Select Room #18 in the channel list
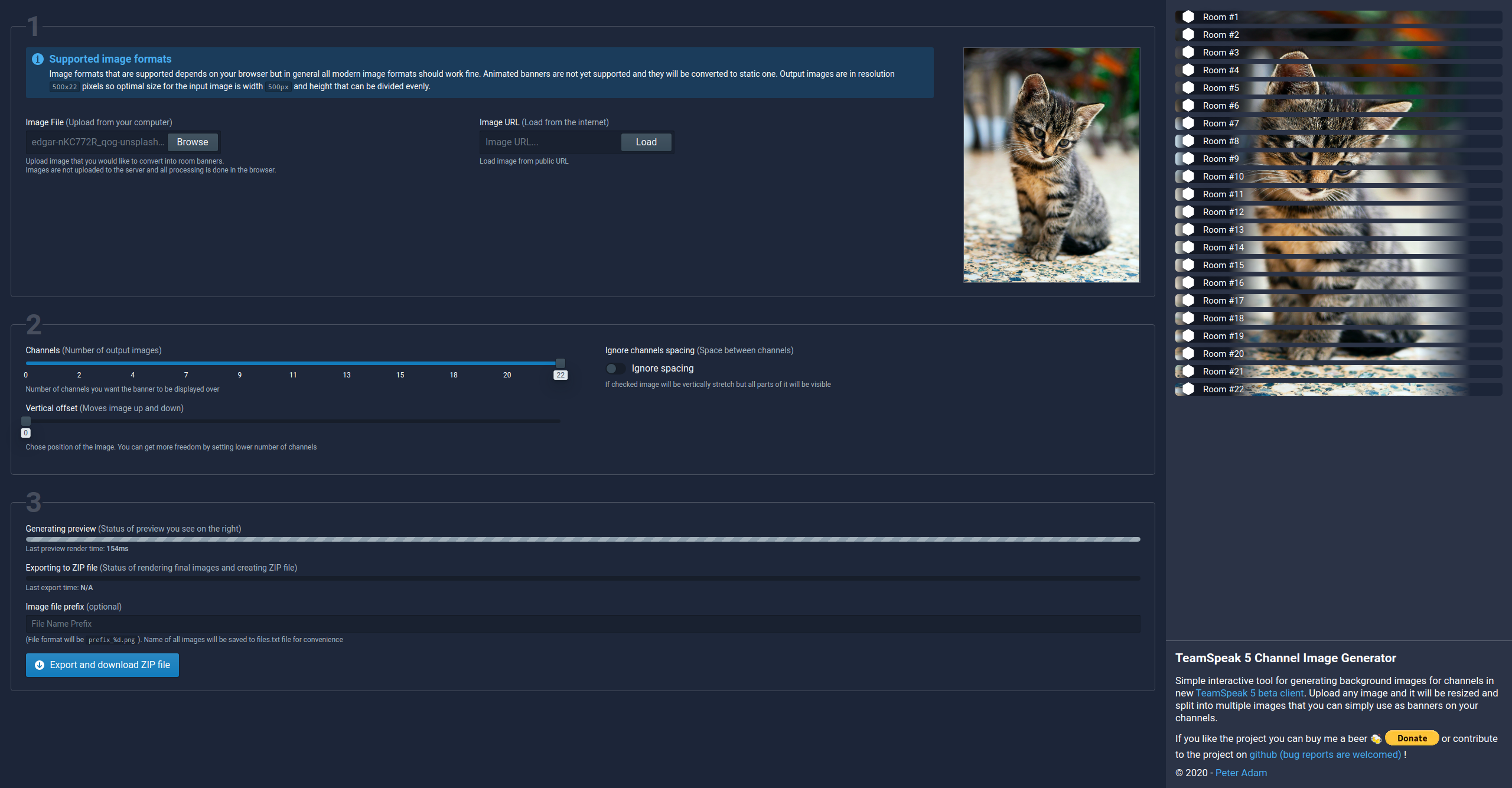The height and width of the screenshot is (788, 1512). 1338,318
